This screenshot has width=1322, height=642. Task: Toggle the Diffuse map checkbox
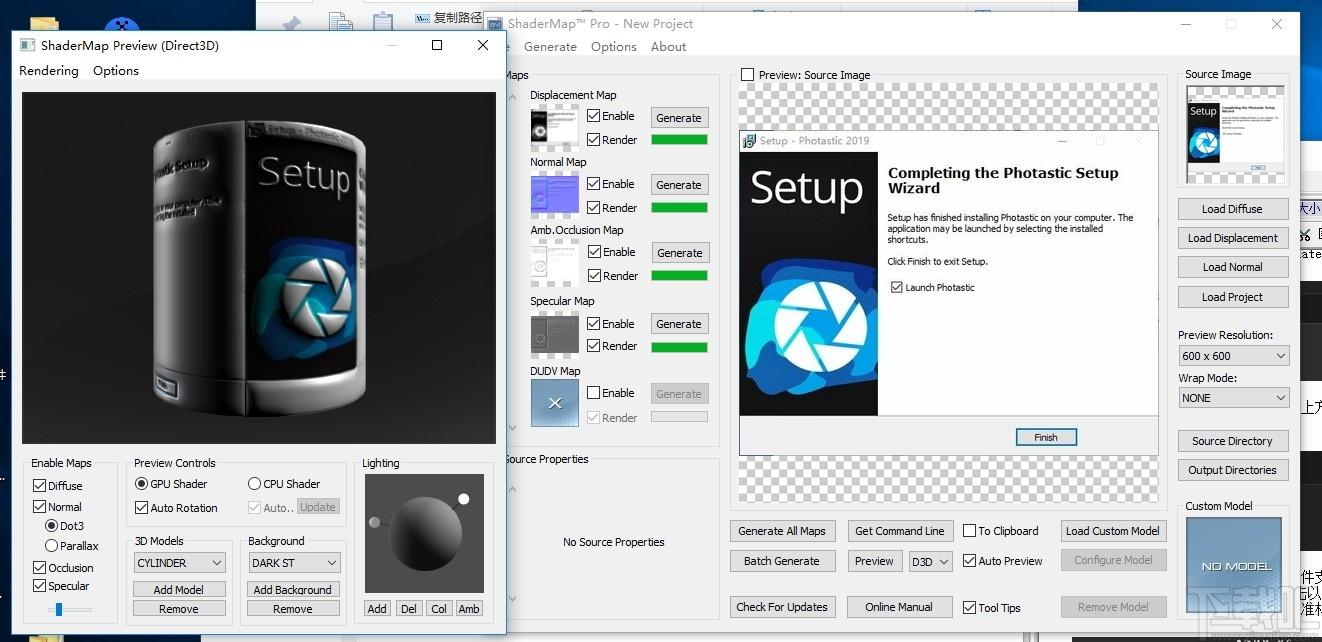click(x=40, y=486)
